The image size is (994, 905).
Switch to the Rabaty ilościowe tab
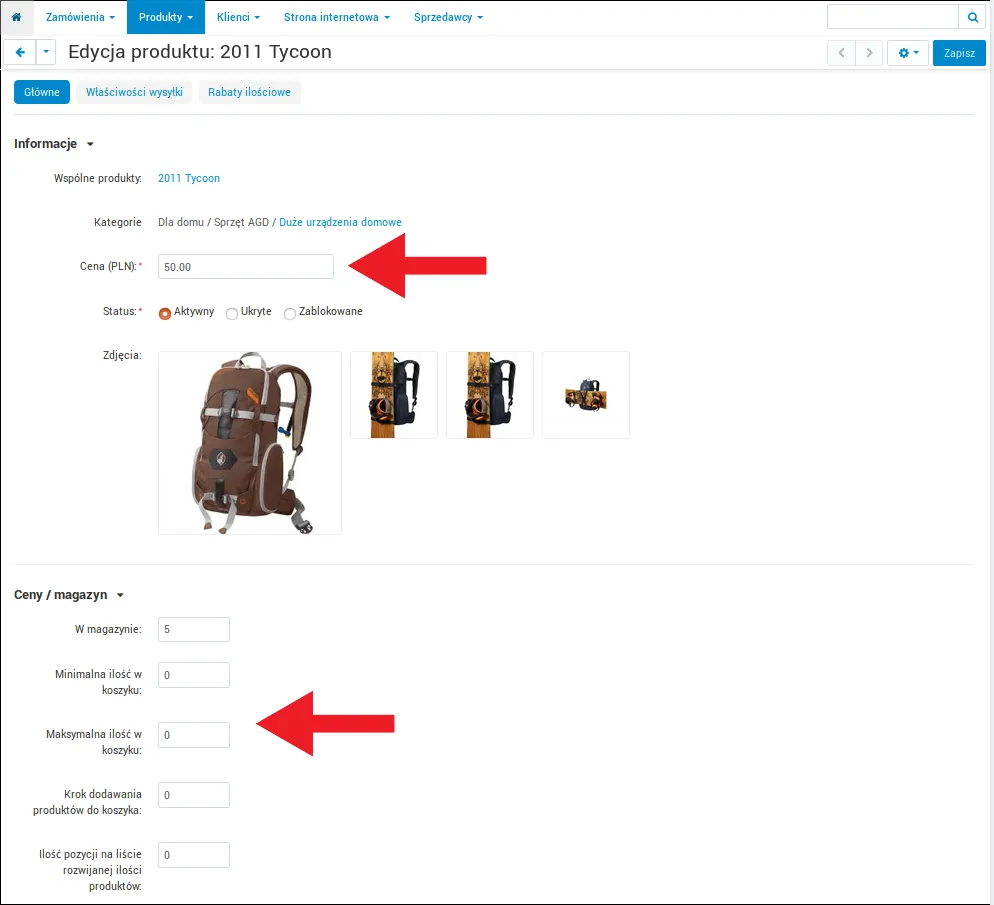[249, 92]
